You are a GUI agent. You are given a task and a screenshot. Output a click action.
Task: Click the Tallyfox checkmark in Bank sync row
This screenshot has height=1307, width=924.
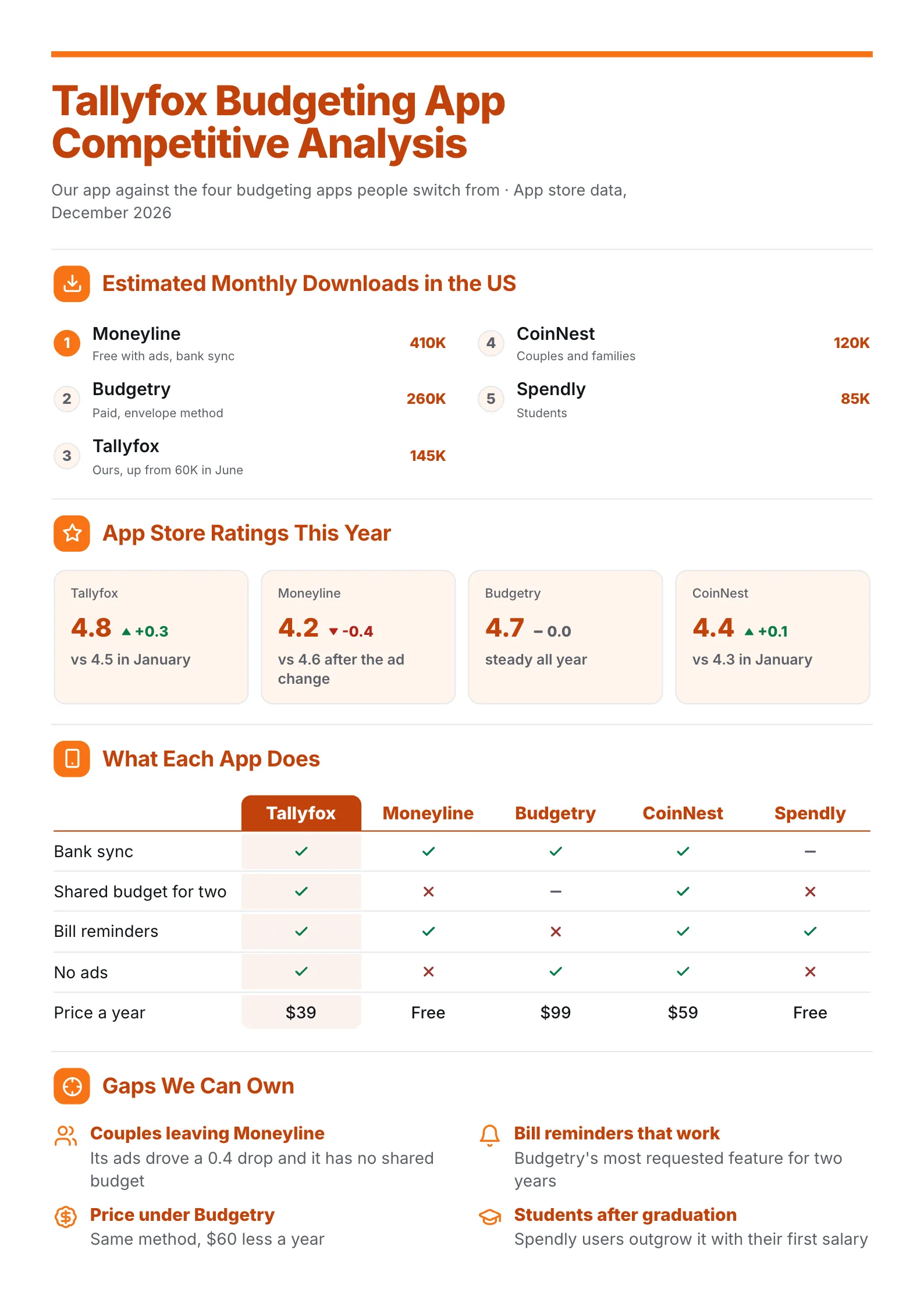301,851
